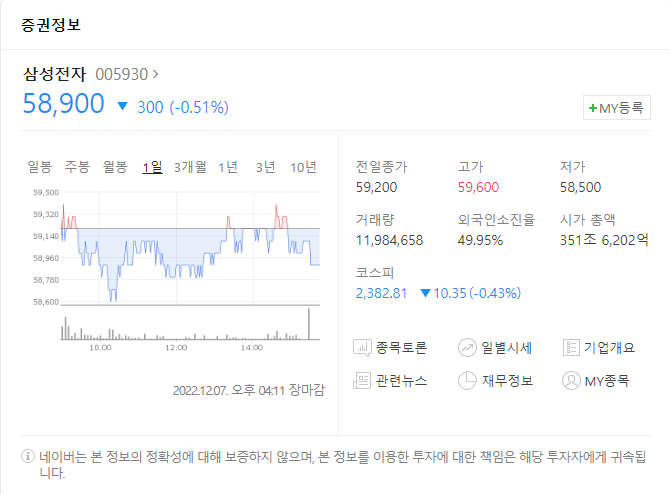Click the KOSPI down-triangle indicator
Image resolution: width=669 pixels, height=494 pixels.
(x=425, y=293)
